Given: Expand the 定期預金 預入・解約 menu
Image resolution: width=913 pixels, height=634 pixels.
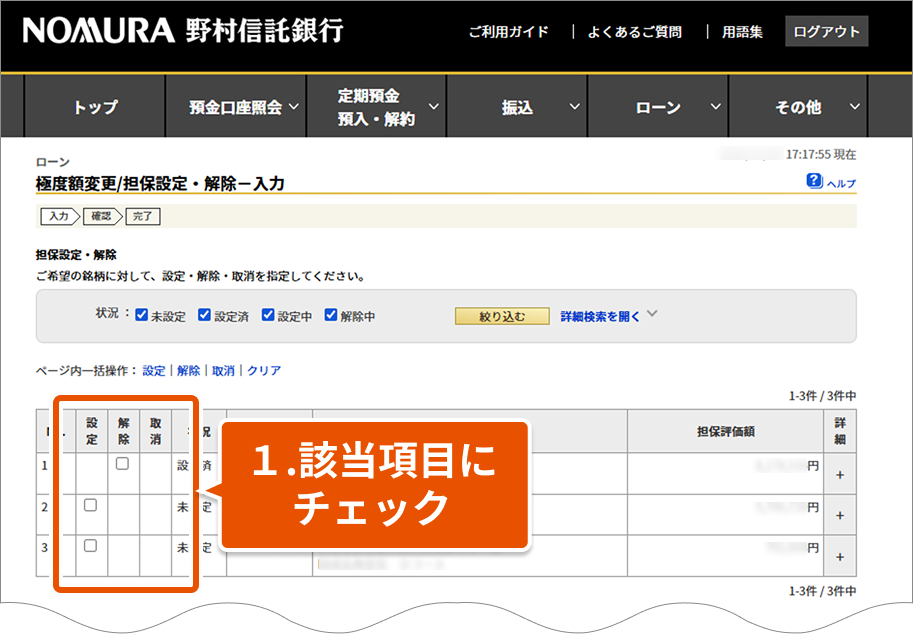Looking at the screenshot, I should (x=386, y=107).
